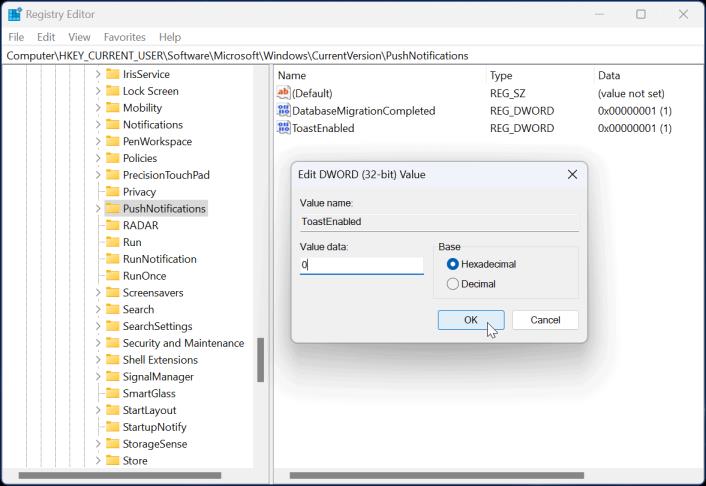The height and width of the screenshot is (486, 706).
Task: Select the SignalManager key label
Action: tap(158, 377)
